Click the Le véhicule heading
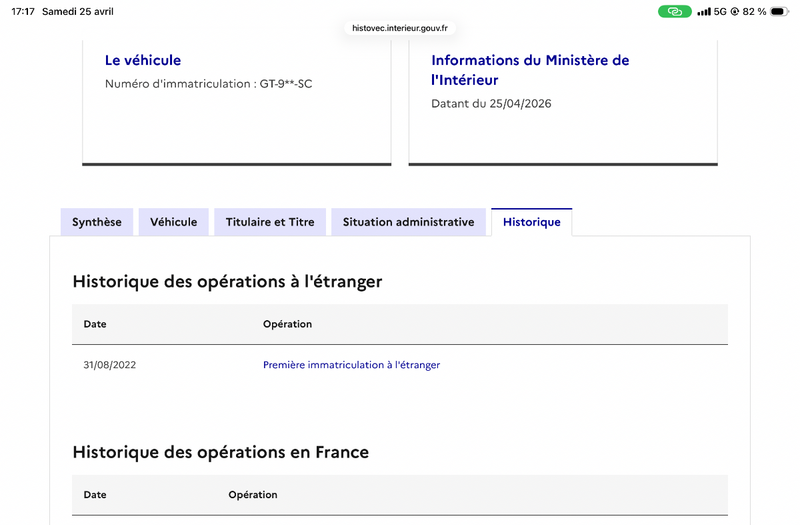Viewport: 800px width, 525px height. pos(143,60)
